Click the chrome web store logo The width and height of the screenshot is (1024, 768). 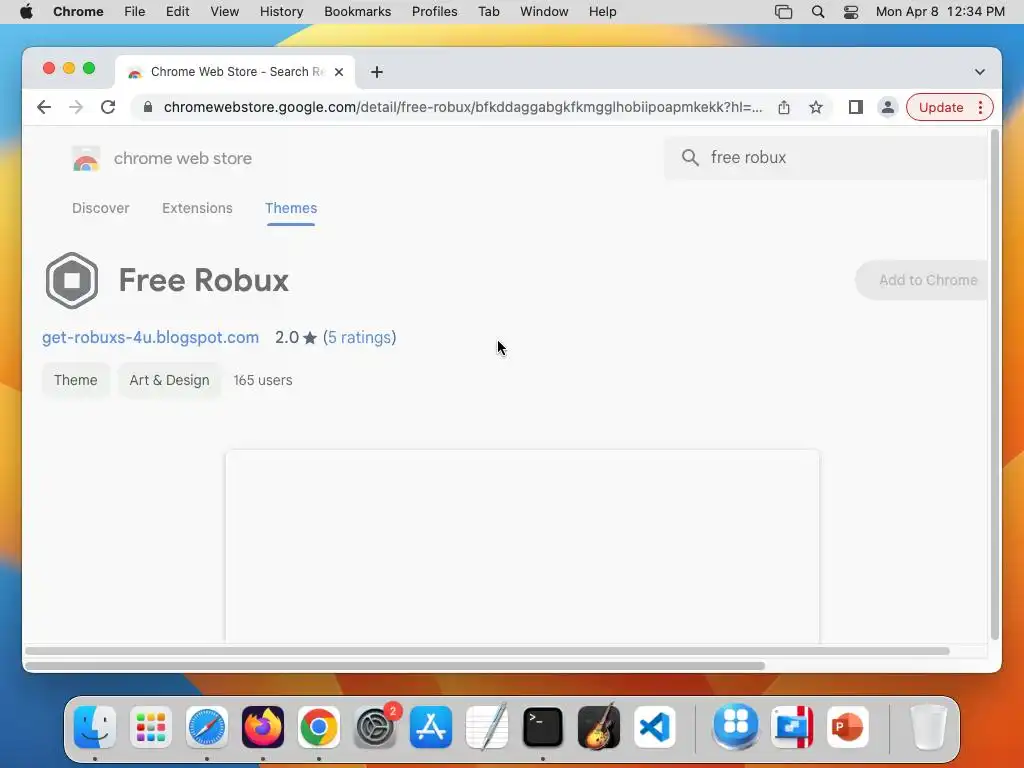coord(86,159)
